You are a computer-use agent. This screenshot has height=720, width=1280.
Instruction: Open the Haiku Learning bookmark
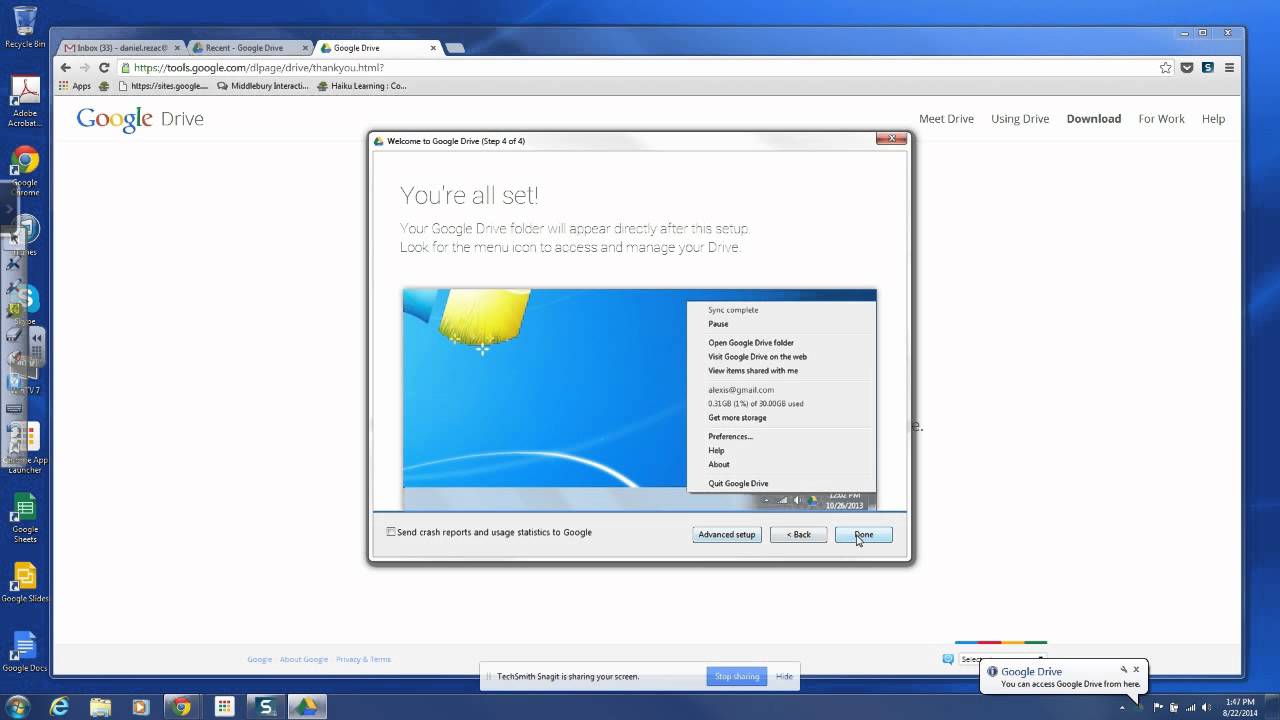tap(362, 86)
